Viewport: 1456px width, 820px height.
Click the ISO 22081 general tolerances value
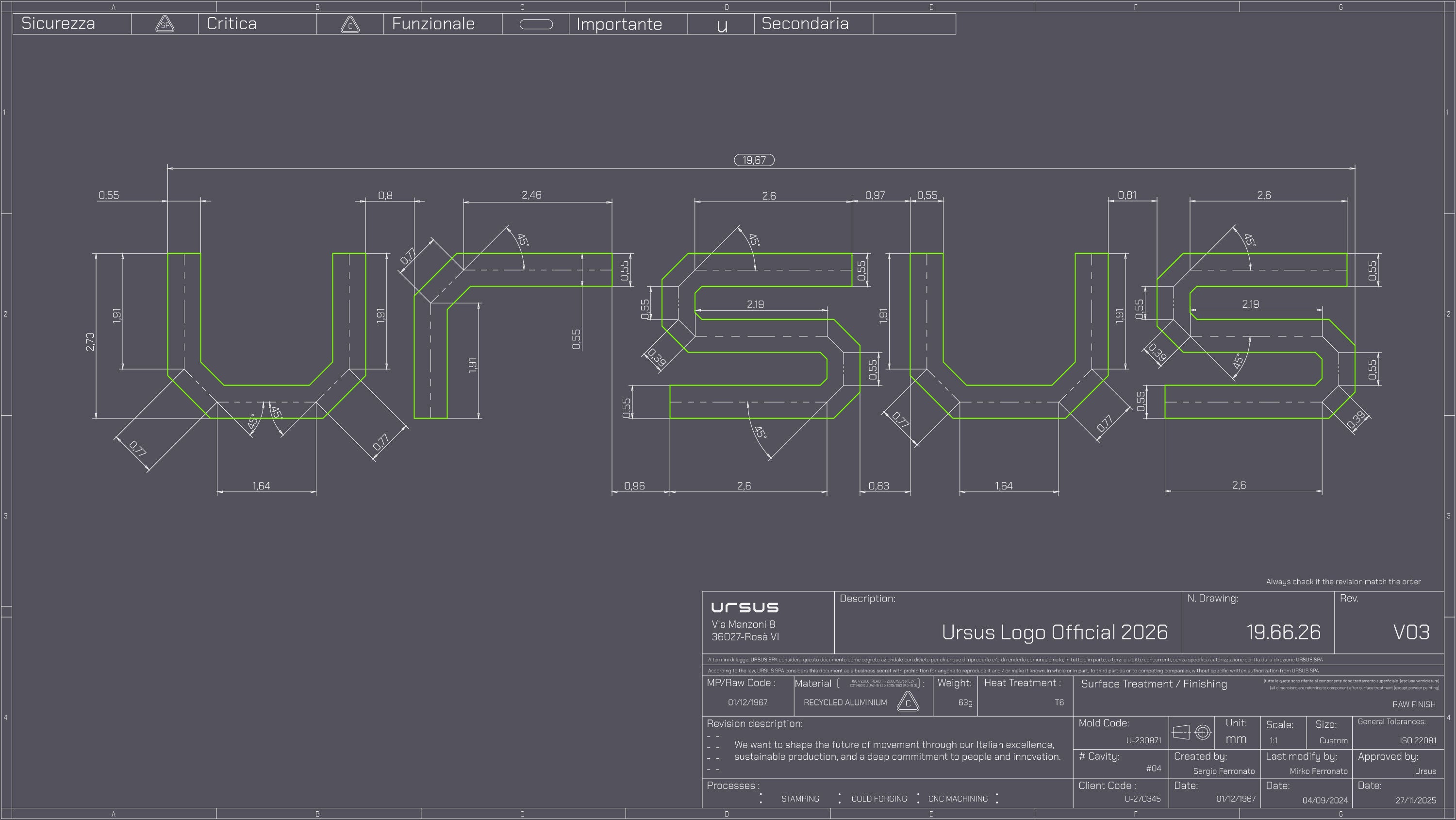tap(1418, 740)
